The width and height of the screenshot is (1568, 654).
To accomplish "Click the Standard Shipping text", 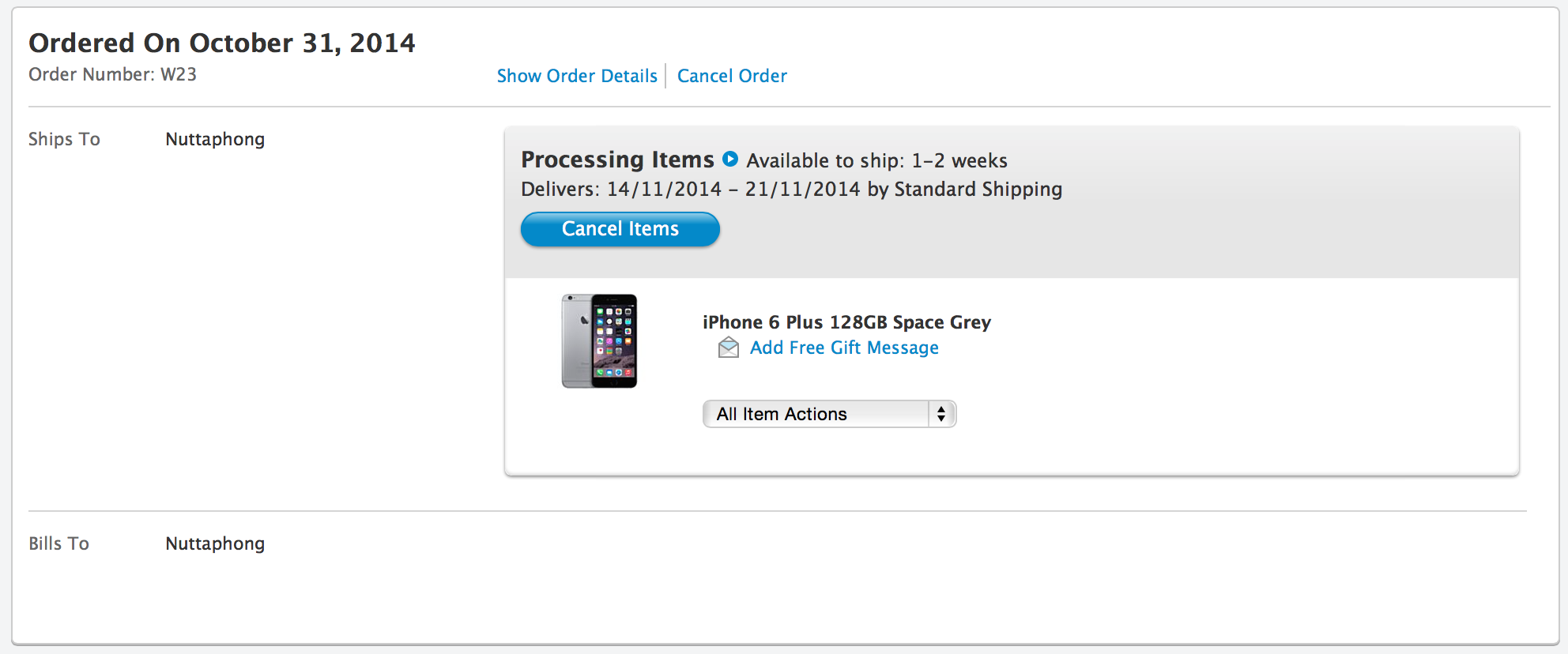I will (978, 190).
